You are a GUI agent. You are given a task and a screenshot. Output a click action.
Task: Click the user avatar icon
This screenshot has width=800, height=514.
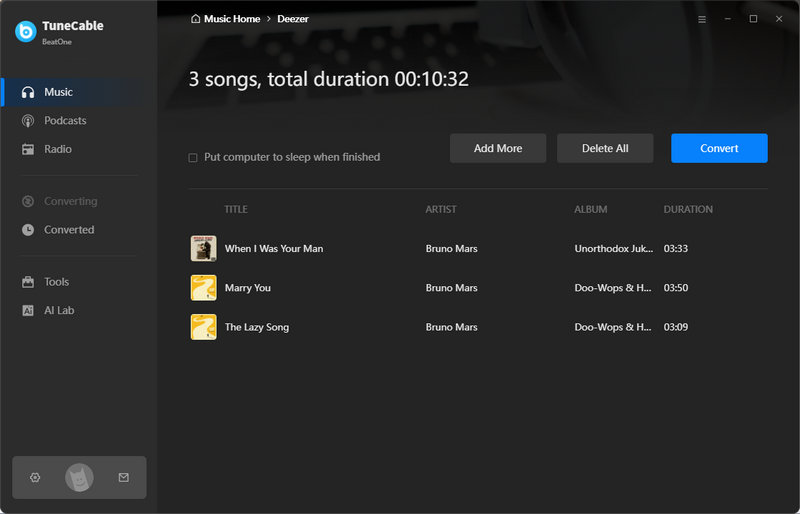[x=79, y=477]
